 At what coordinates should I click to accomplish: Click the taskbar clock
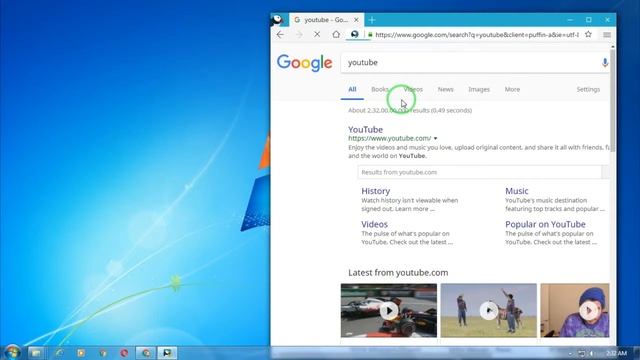(616, 353)
